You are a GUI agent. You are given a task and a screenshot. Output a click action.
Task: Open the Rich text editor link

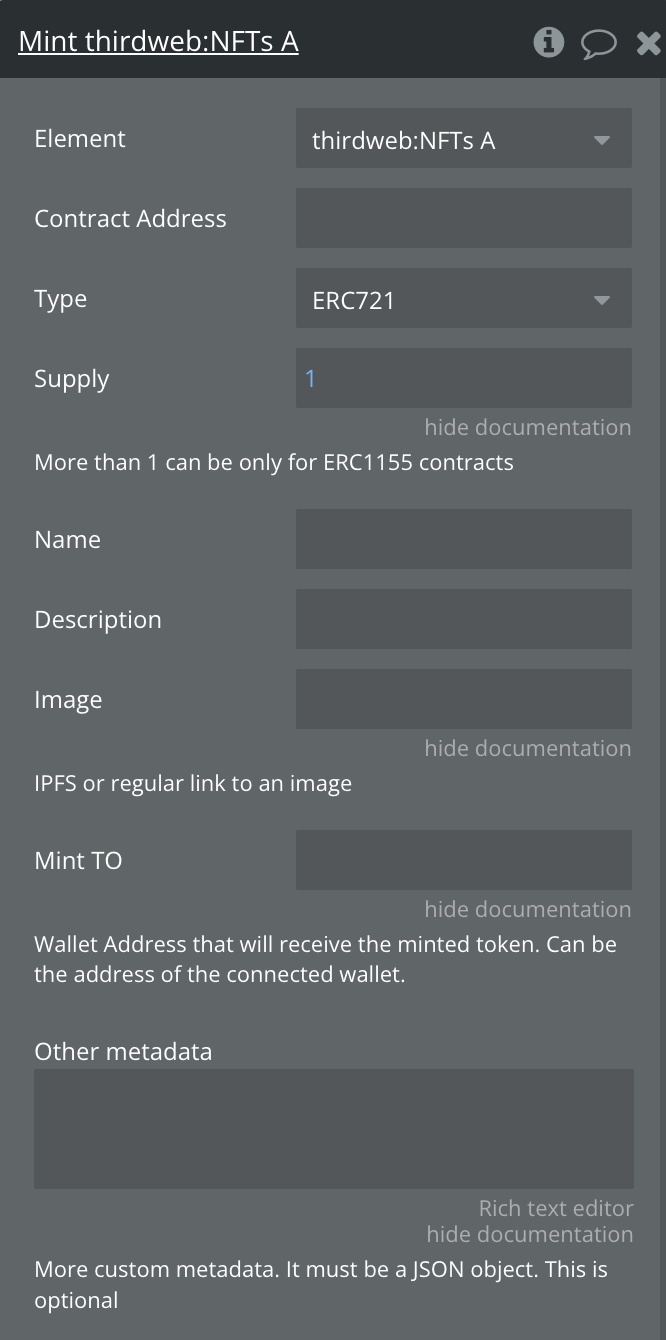click(555, 1209)
